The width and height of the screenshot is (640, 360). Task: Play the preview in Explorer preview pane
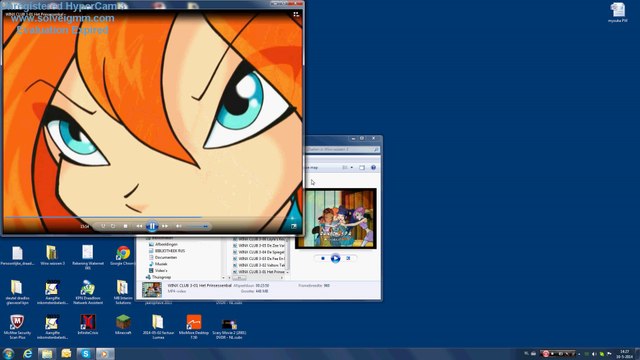335,258
